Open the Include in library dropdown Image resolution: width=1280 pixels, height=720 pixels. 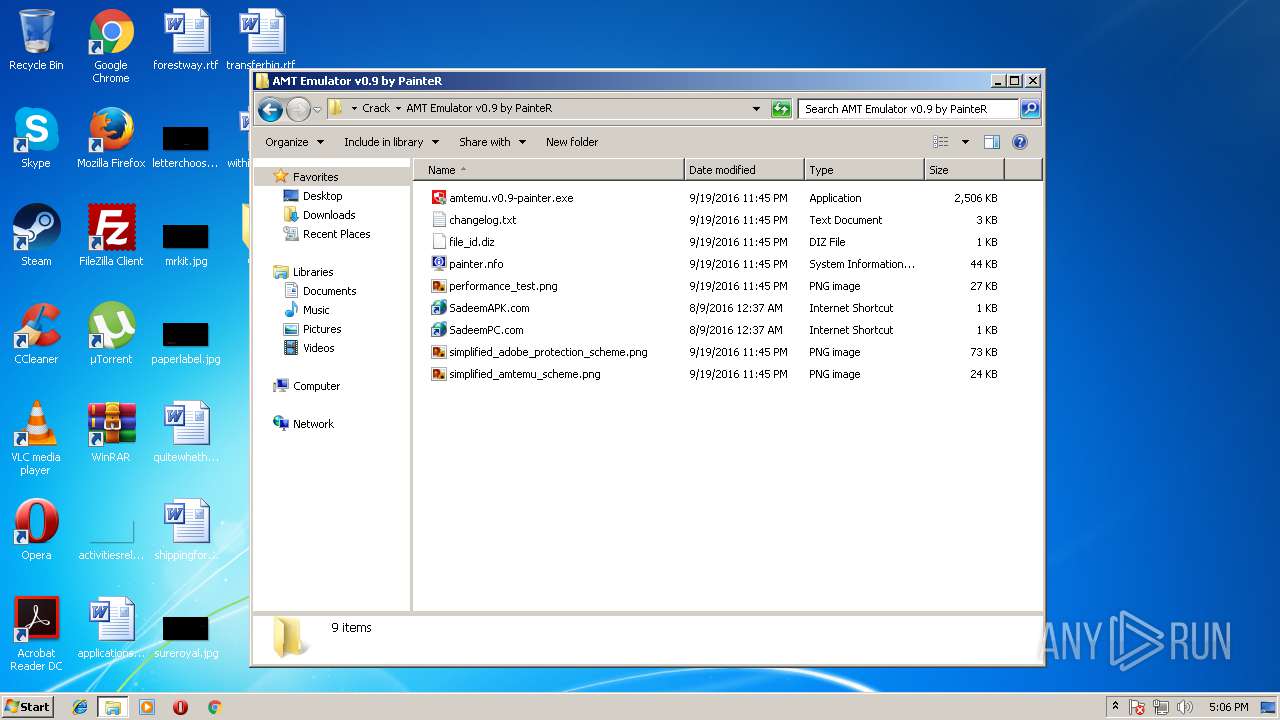pyautogui.click(x=391, y=142)
